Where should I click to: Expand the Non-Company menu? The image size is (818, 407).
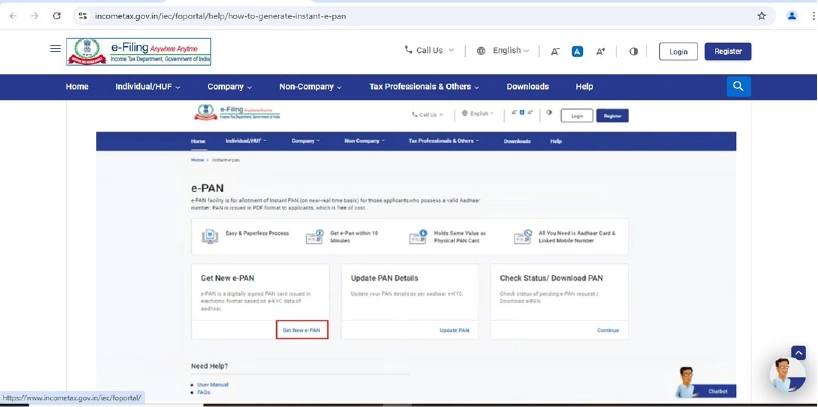310,87
